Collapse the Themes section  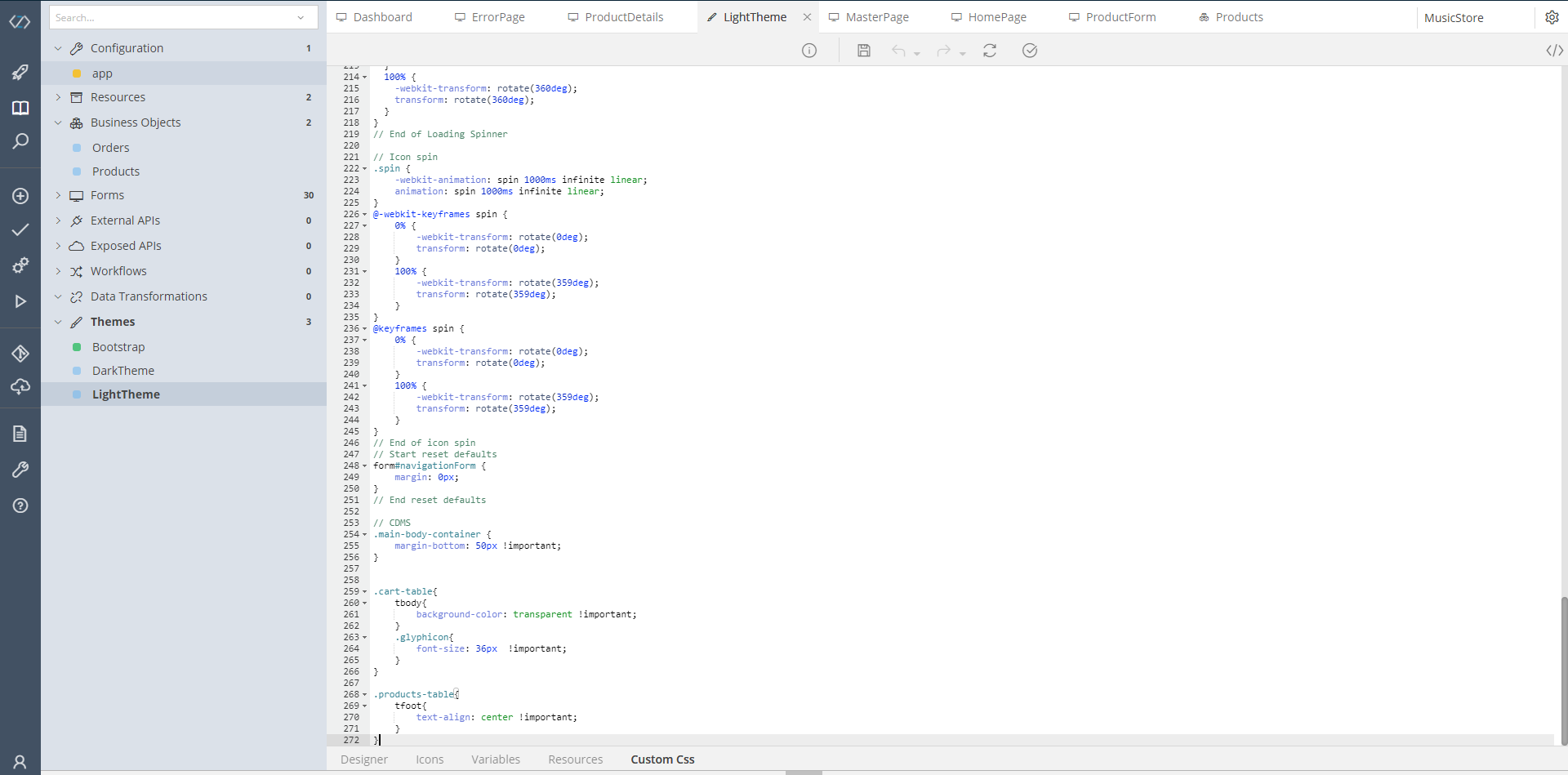coord(58,322)
